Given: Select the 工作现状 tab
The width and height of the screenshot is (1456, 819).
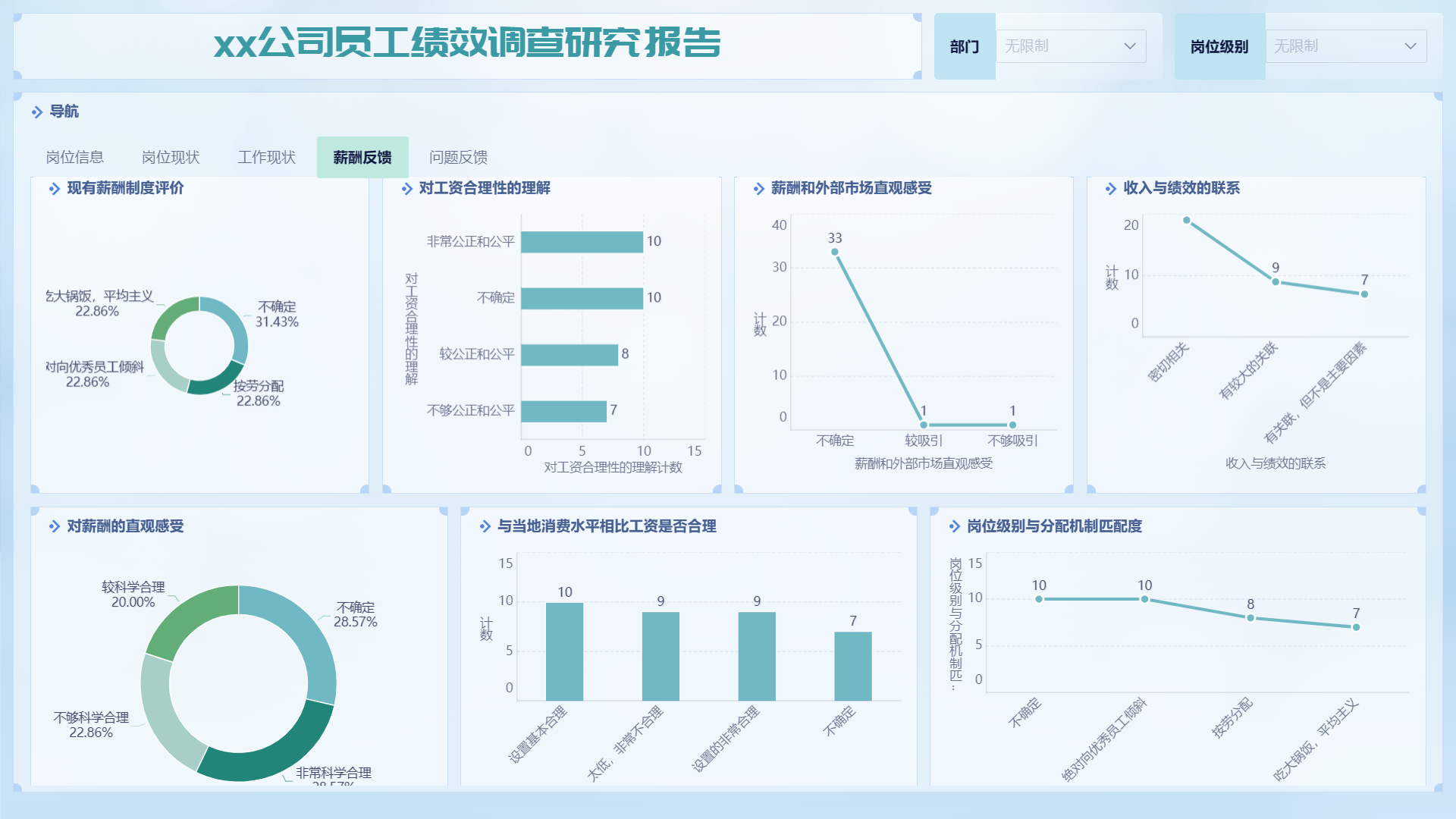Looking at the screenshot, I should pyautogui.click(x=266, y=157).
